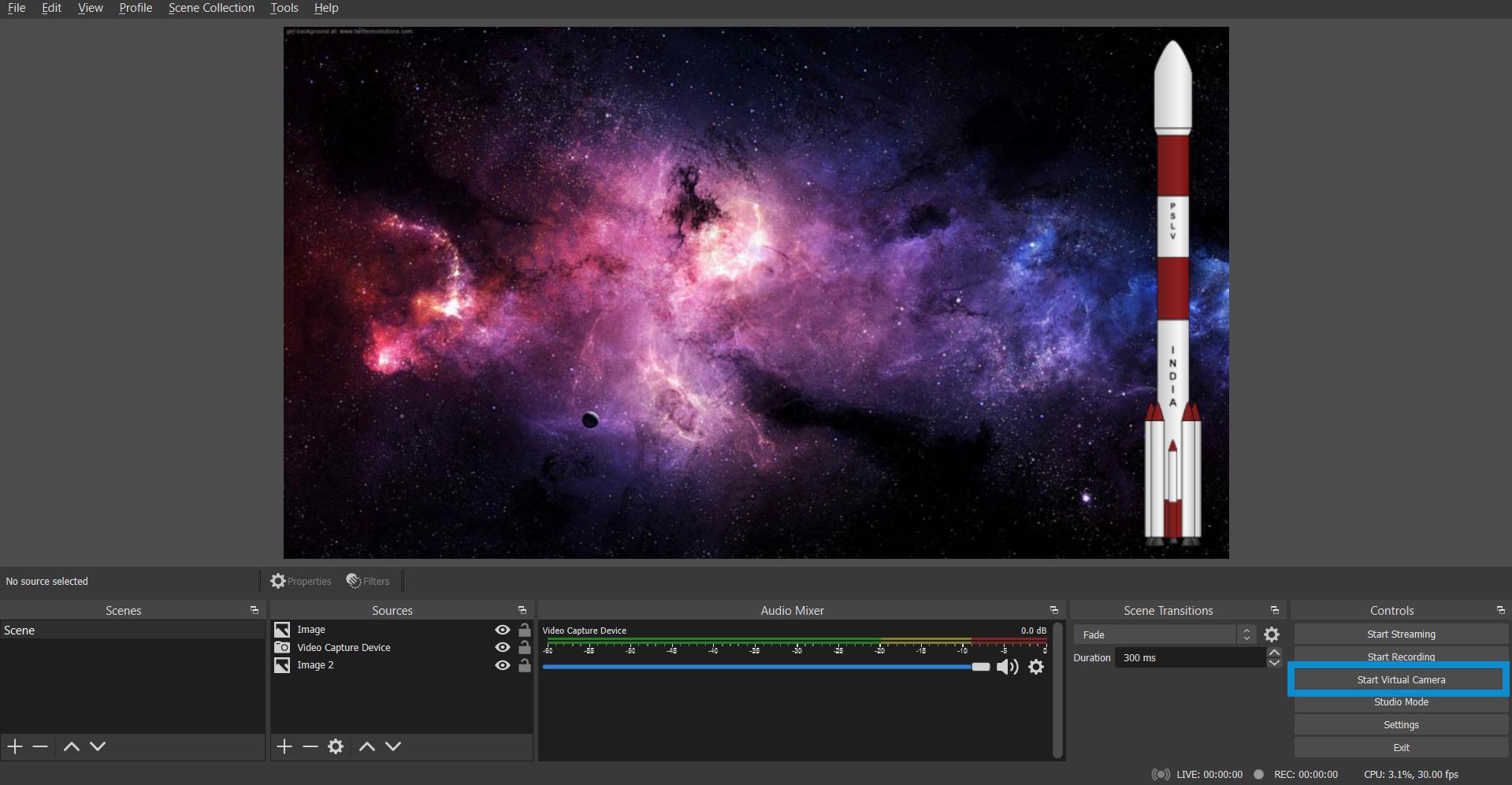This screenshot has height=785, width=1512.
Task: Undock the Sources panel
Action: (522, 610)
